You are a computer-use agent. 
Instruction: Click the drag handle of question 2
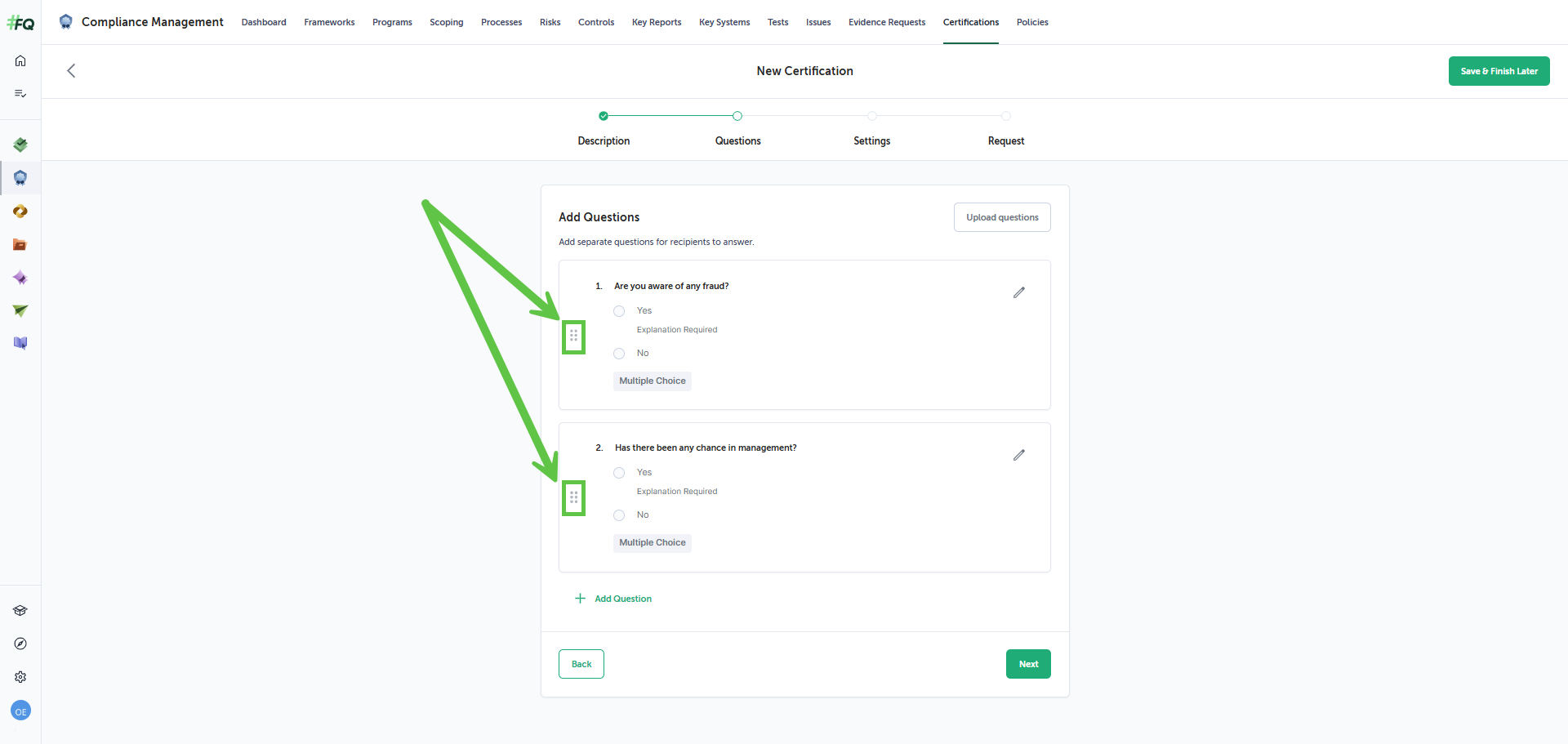[574, 497]
